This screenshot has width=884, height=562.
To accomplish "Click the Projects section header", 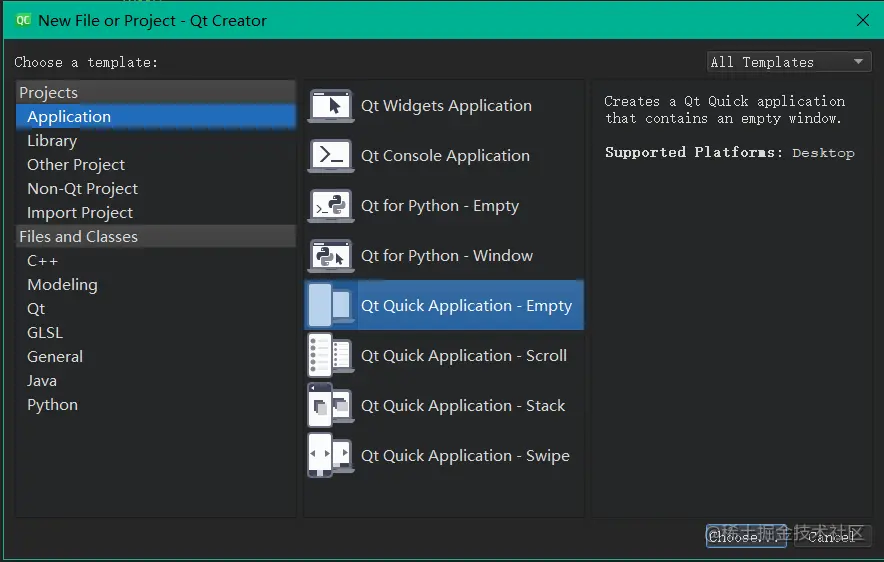I will pos(156,92).
